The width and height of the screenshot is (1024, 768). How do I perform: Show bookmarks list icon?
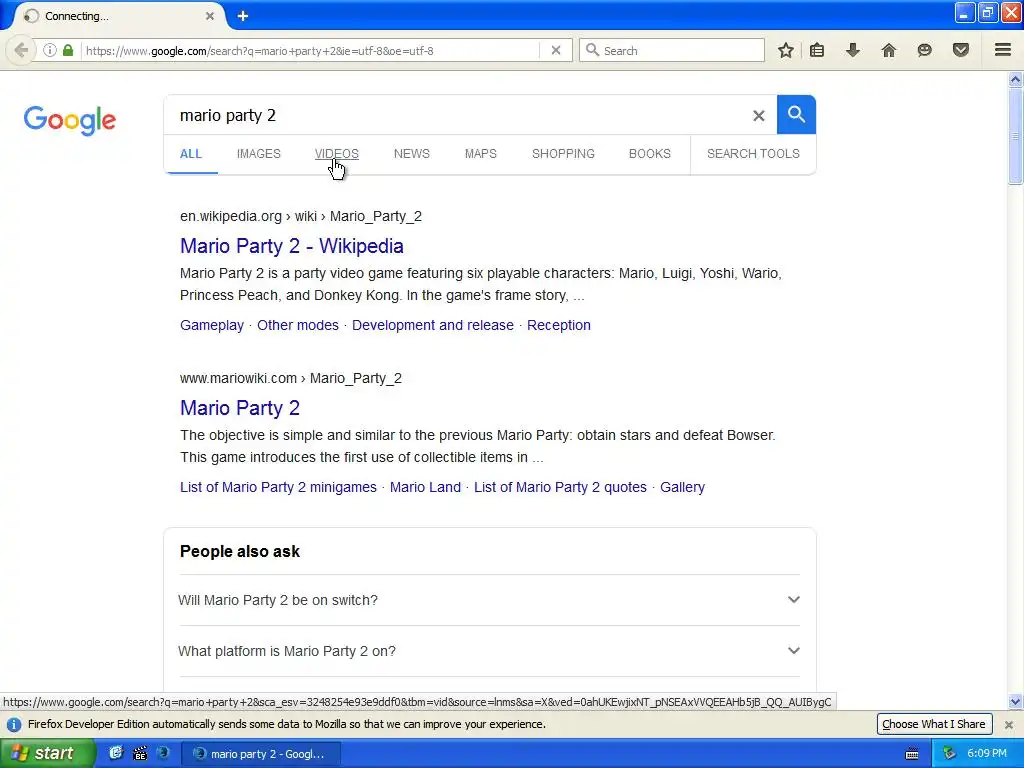[x=817, y=50]
